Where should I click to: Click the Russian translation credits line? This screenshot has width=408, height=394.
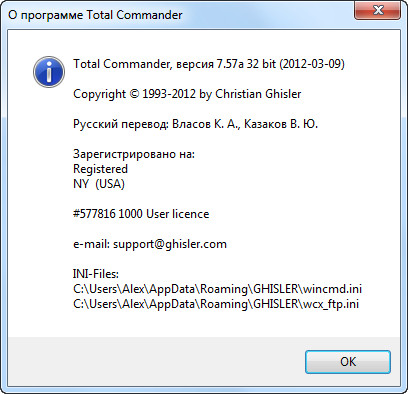[x=195, y=124]
